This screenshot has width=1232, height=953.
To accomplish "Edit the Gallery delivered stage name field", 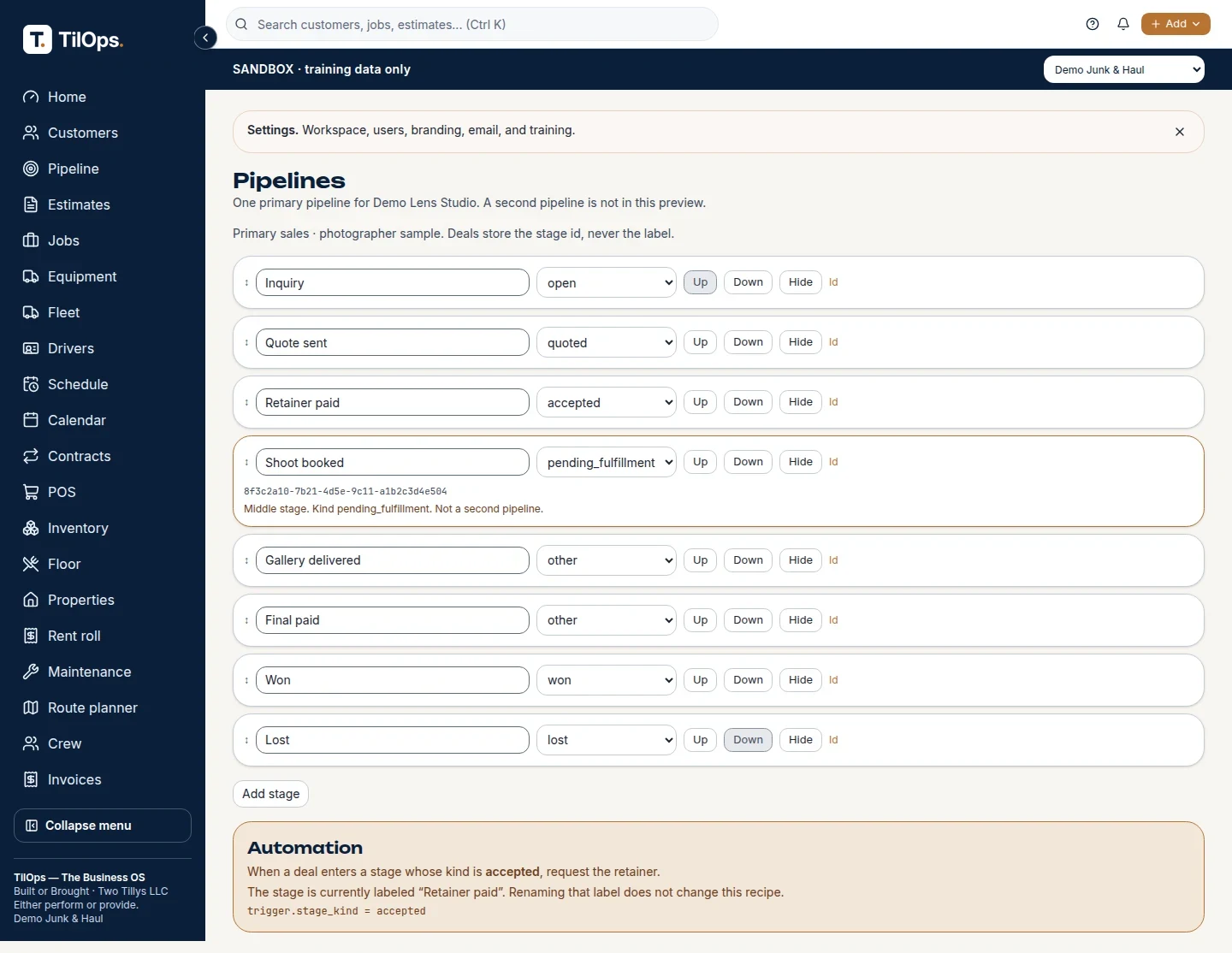I will (x=393, y=560).
